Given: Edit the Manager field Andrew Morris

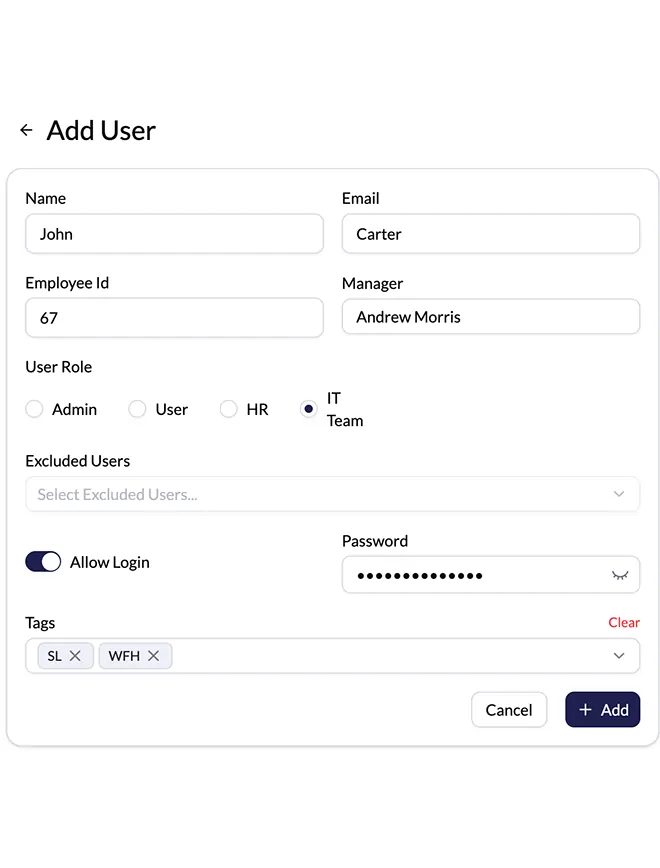Looking at the screenshot, I should pyautogui.click(x=490, y=317).
